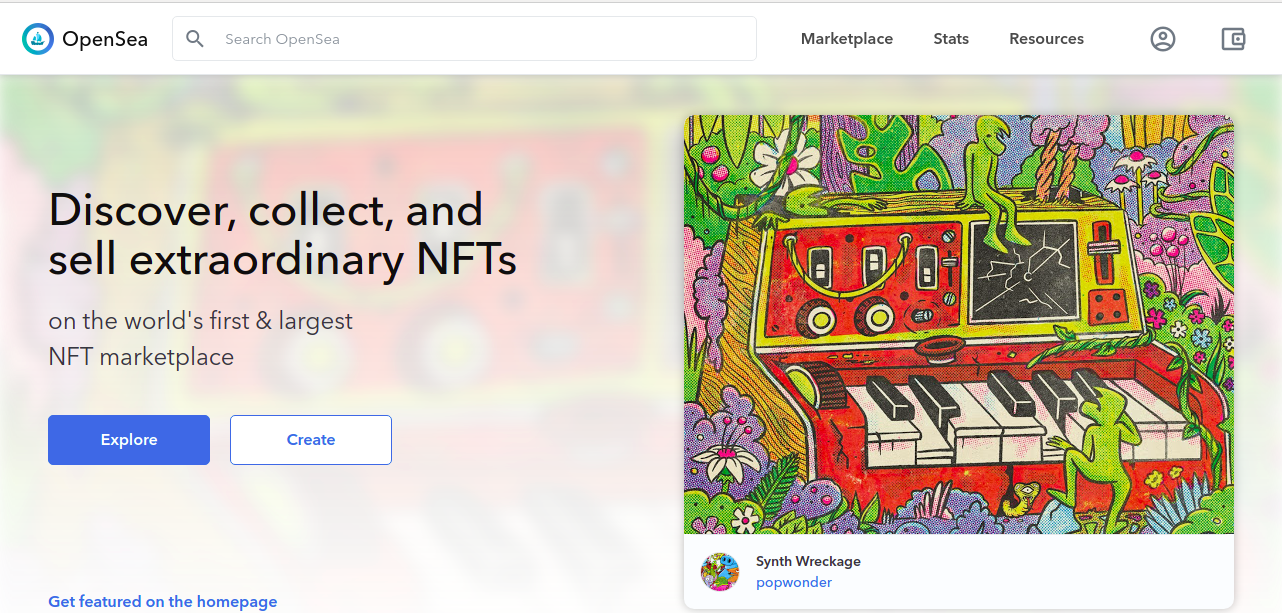The width and height of the screenshot is (1282, 613).
Task: Open the popwonder creator link
Action: click(794, 582)
